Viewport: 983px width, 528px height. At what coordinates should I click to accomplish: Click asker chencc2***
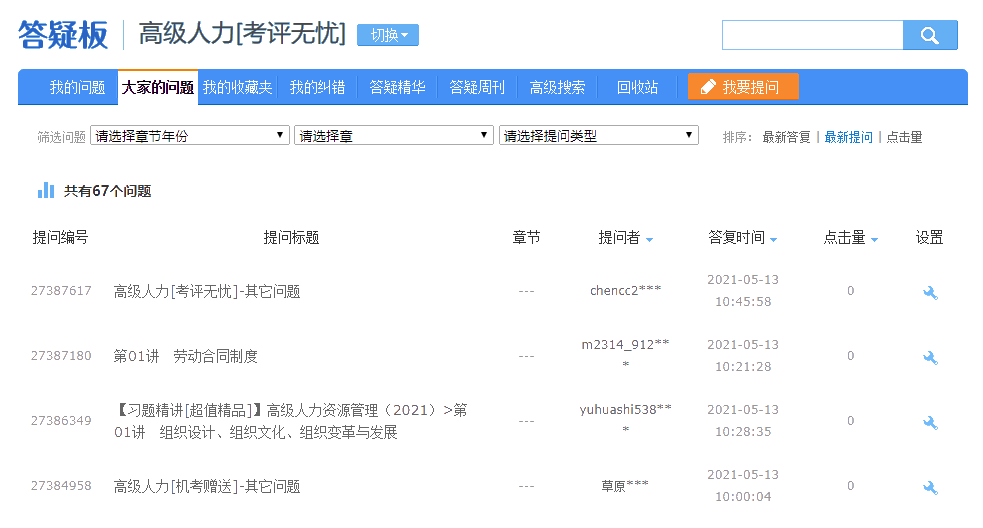click(626, 290)
